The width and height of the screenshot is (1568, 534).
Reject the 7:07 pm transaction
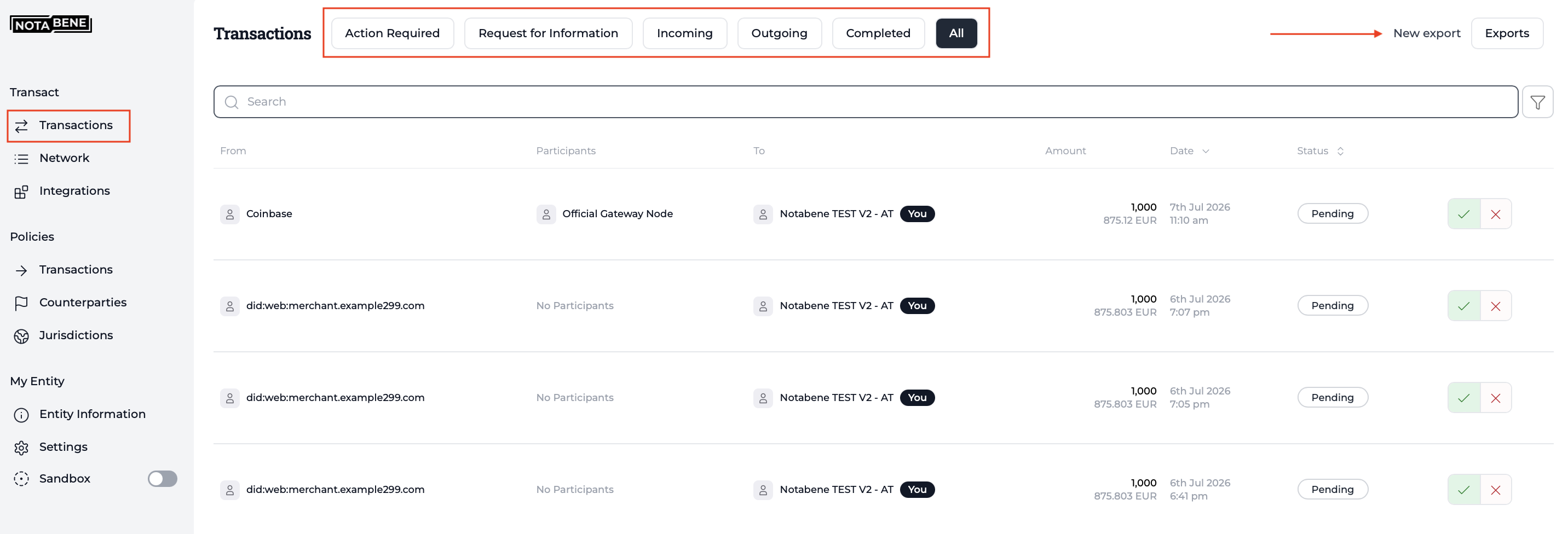[1496, 306]
